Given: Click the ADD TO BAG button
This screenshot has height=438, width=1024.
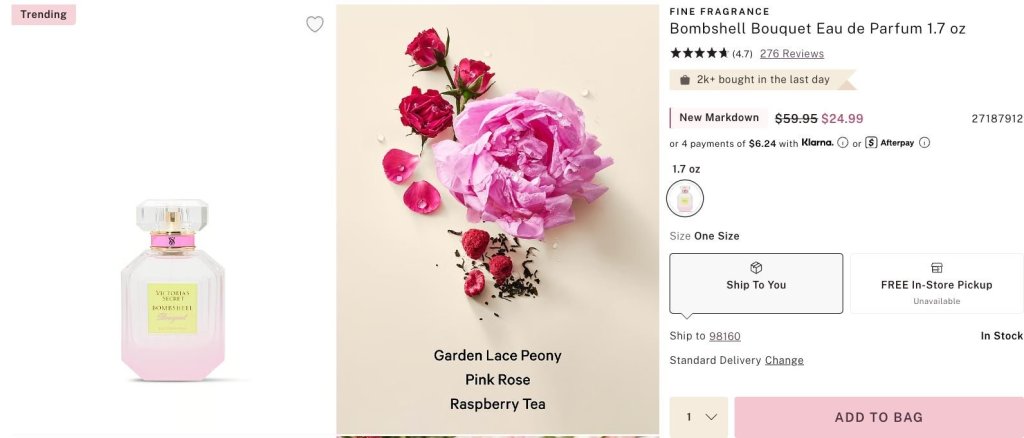Looking at the screenshot, I should tap(879, 417).
